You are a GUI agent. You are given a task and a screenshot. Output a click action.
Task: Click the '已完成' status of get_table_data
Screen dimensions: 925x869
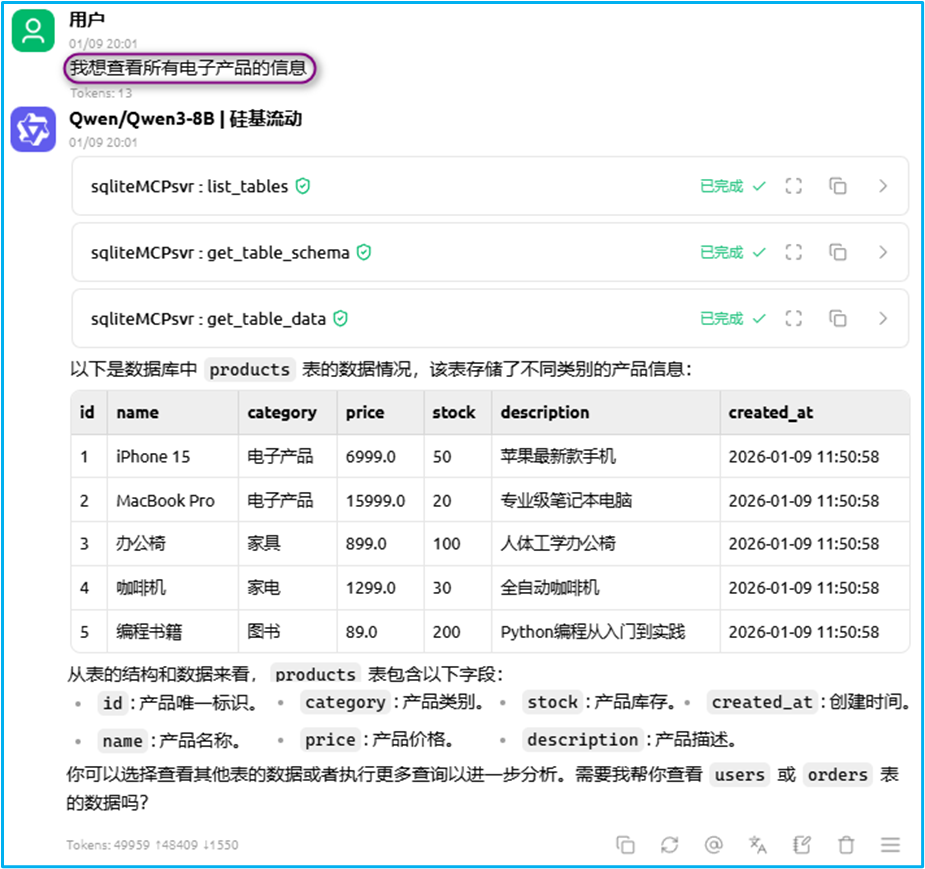721,319
